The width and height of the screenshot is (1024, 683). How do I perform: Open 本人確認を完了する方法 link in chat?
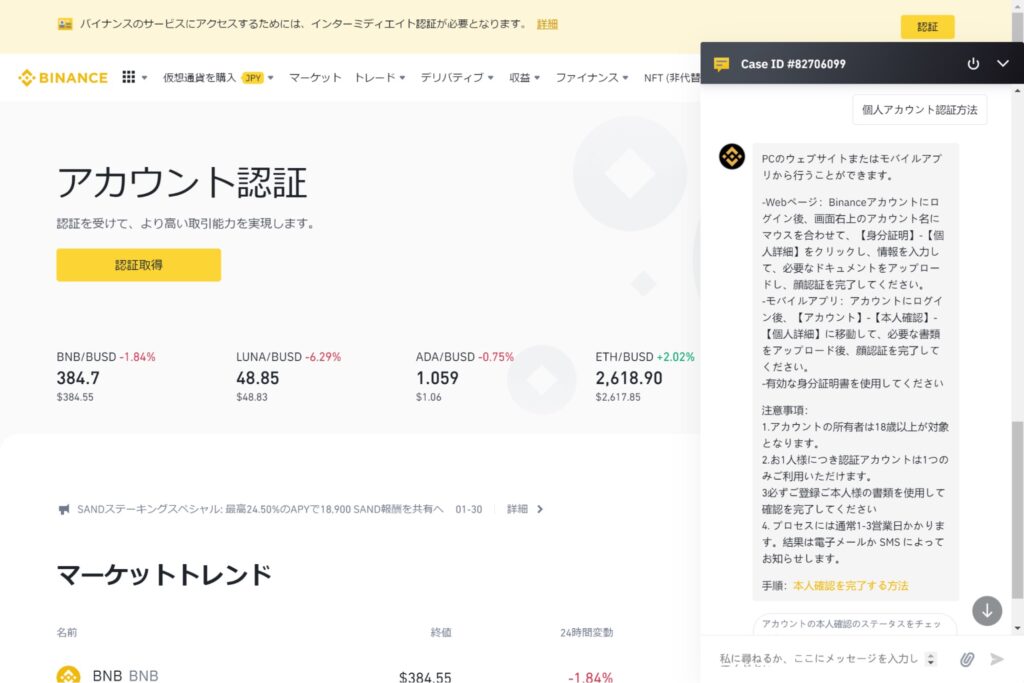[850, 586]
